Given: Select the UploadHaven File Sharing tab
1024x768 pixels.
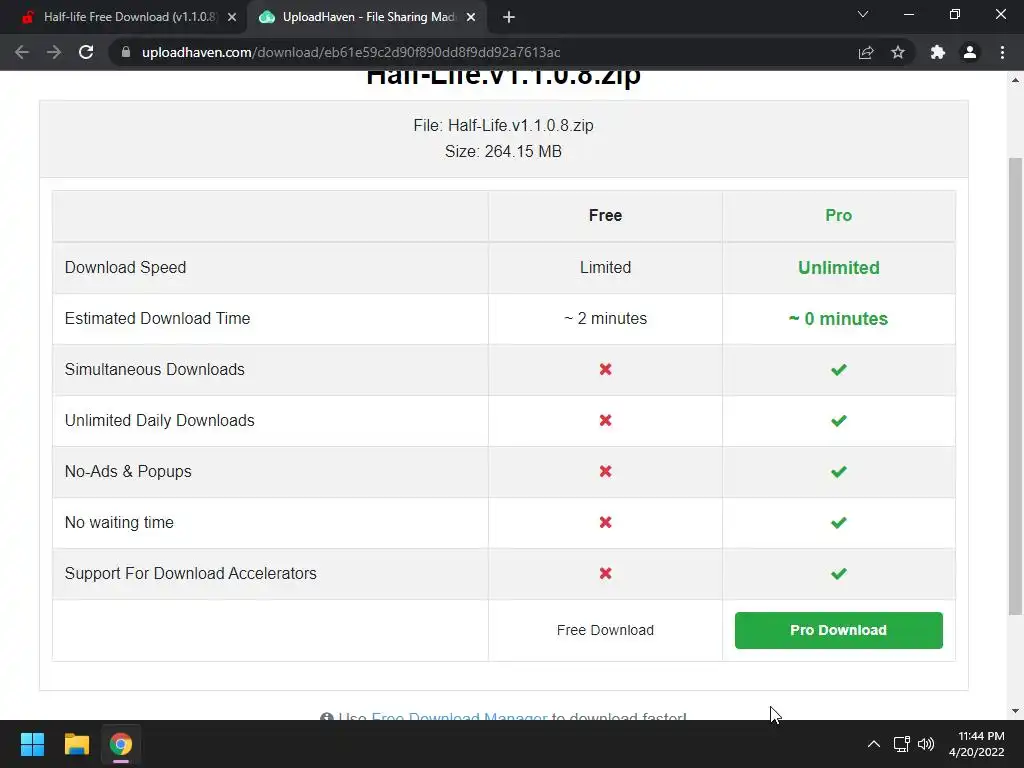Looking at the screenshot, I should click(366, 17).
